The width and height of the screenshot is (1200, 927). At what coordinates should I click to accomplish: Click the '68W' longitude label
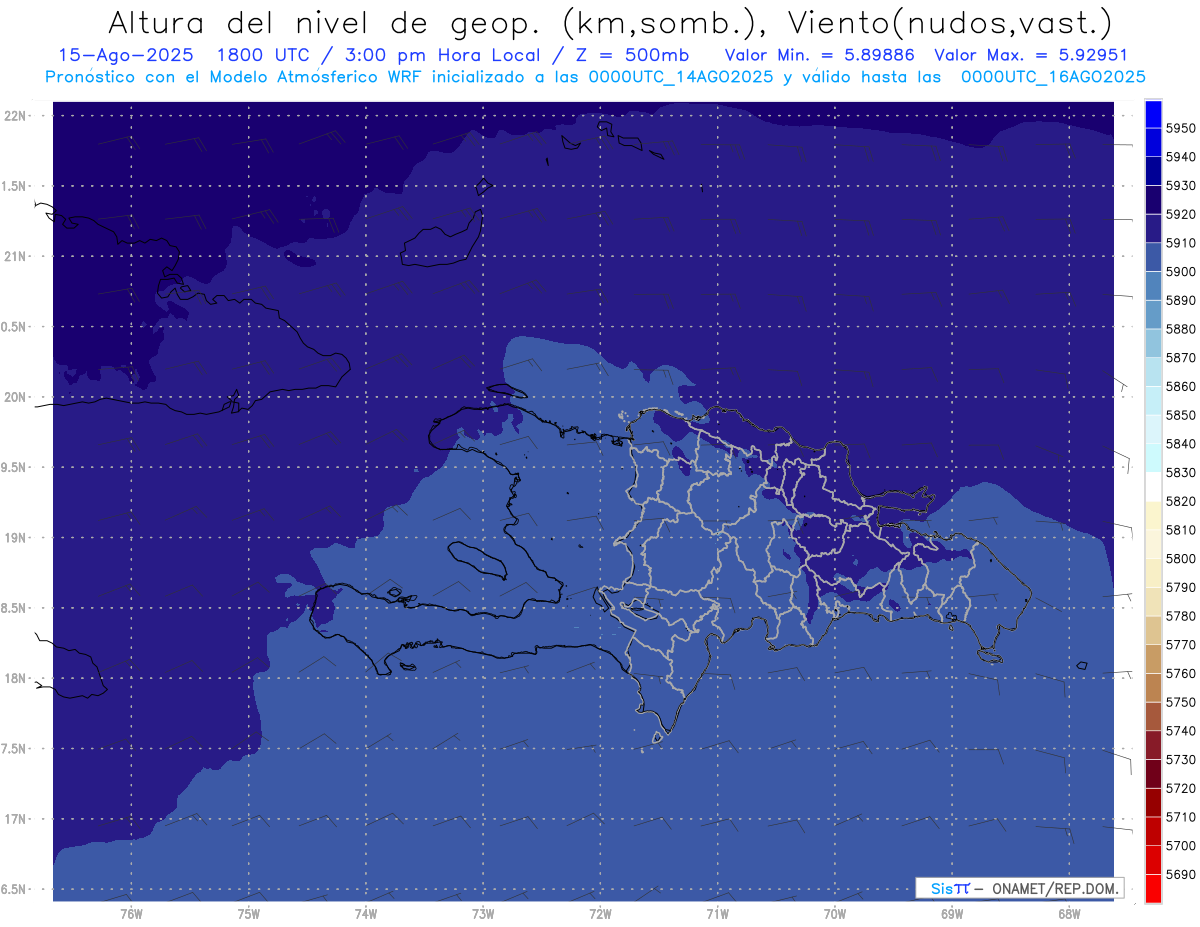[1069, 913]
